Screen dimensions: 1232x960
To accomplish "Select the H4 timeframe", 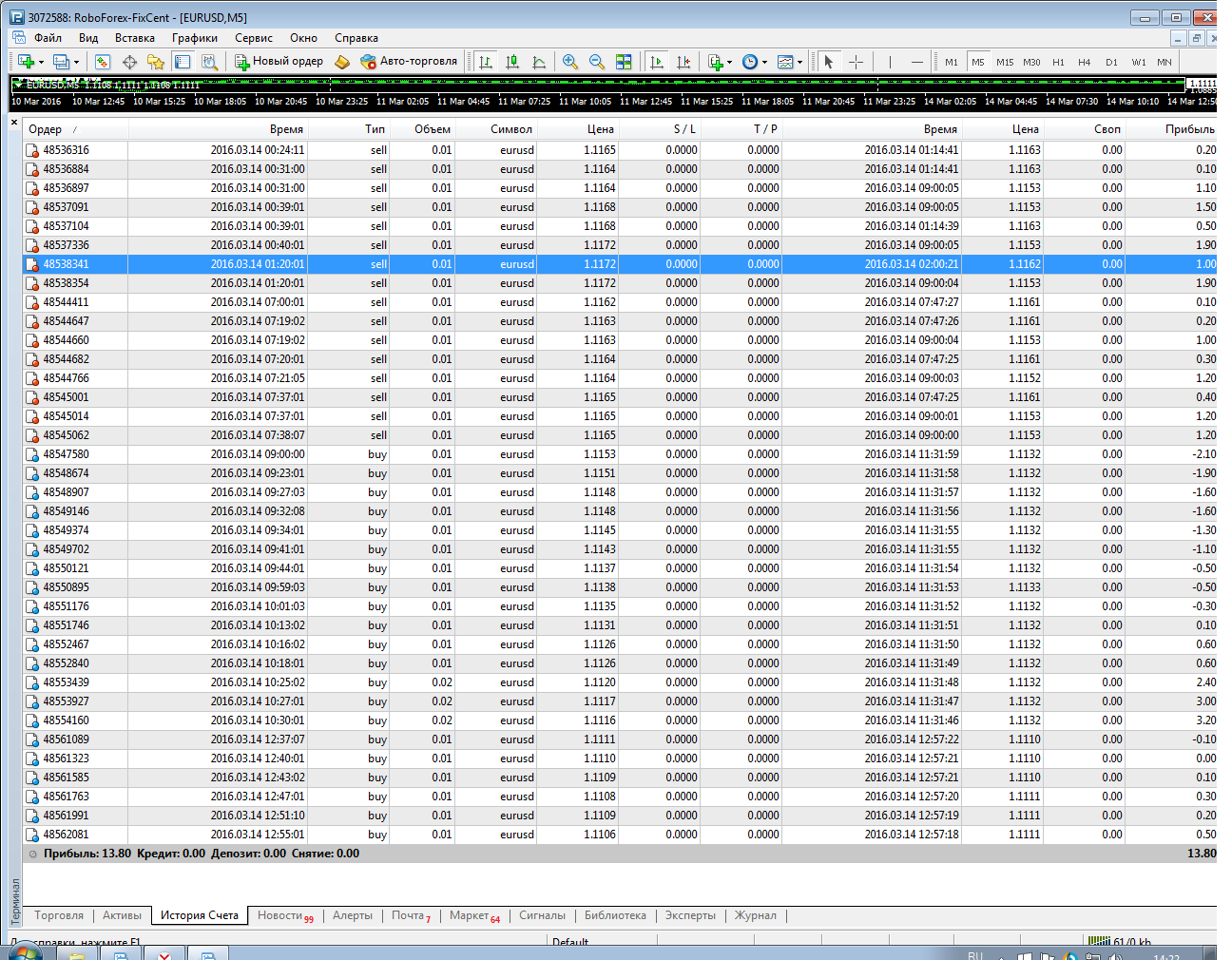I will [x=1085, y=62].
